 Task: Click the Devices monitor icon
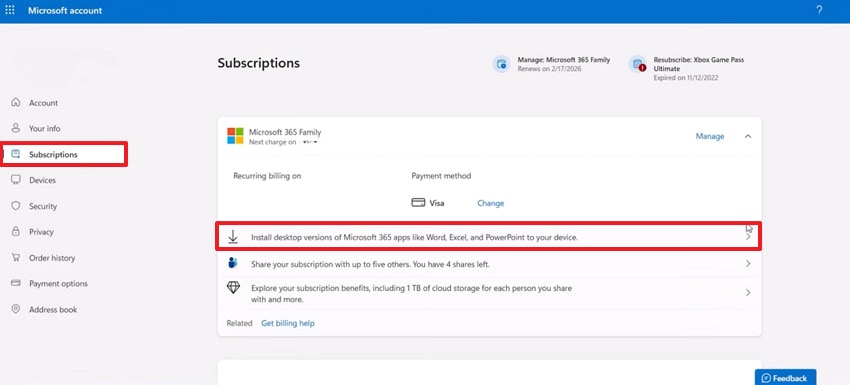[x=16, y=180]
